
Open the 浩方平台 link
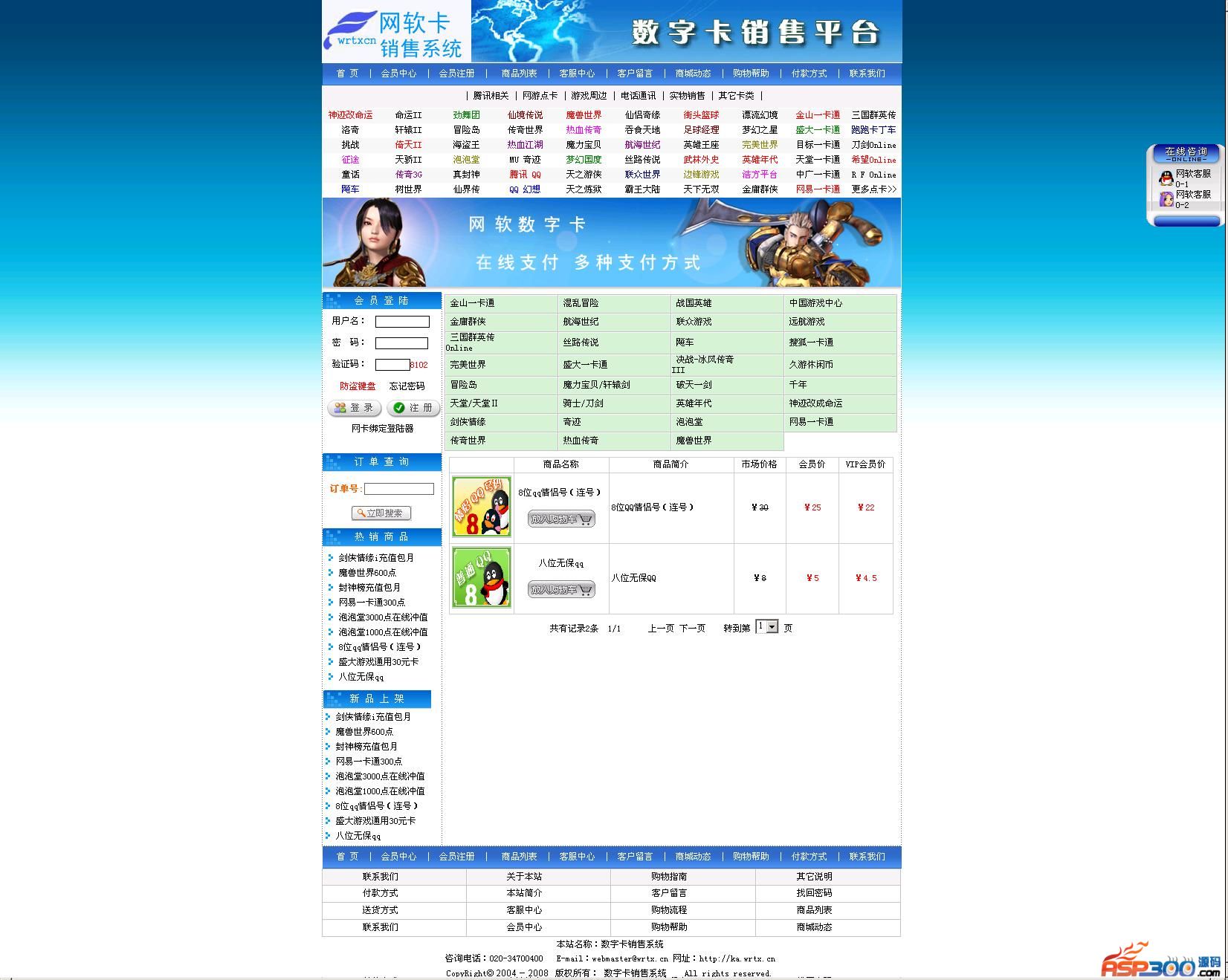(x=759, y=175)
